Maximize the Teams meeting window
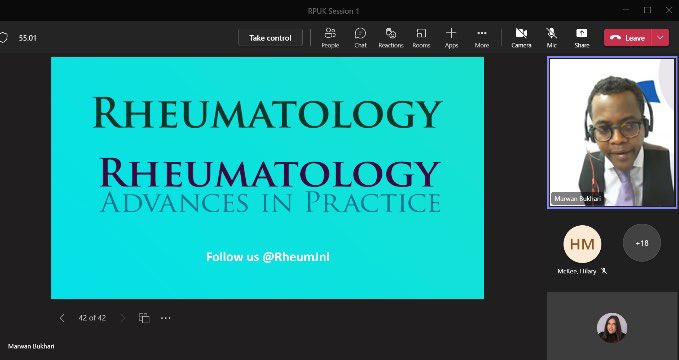 tap(647, 10)
